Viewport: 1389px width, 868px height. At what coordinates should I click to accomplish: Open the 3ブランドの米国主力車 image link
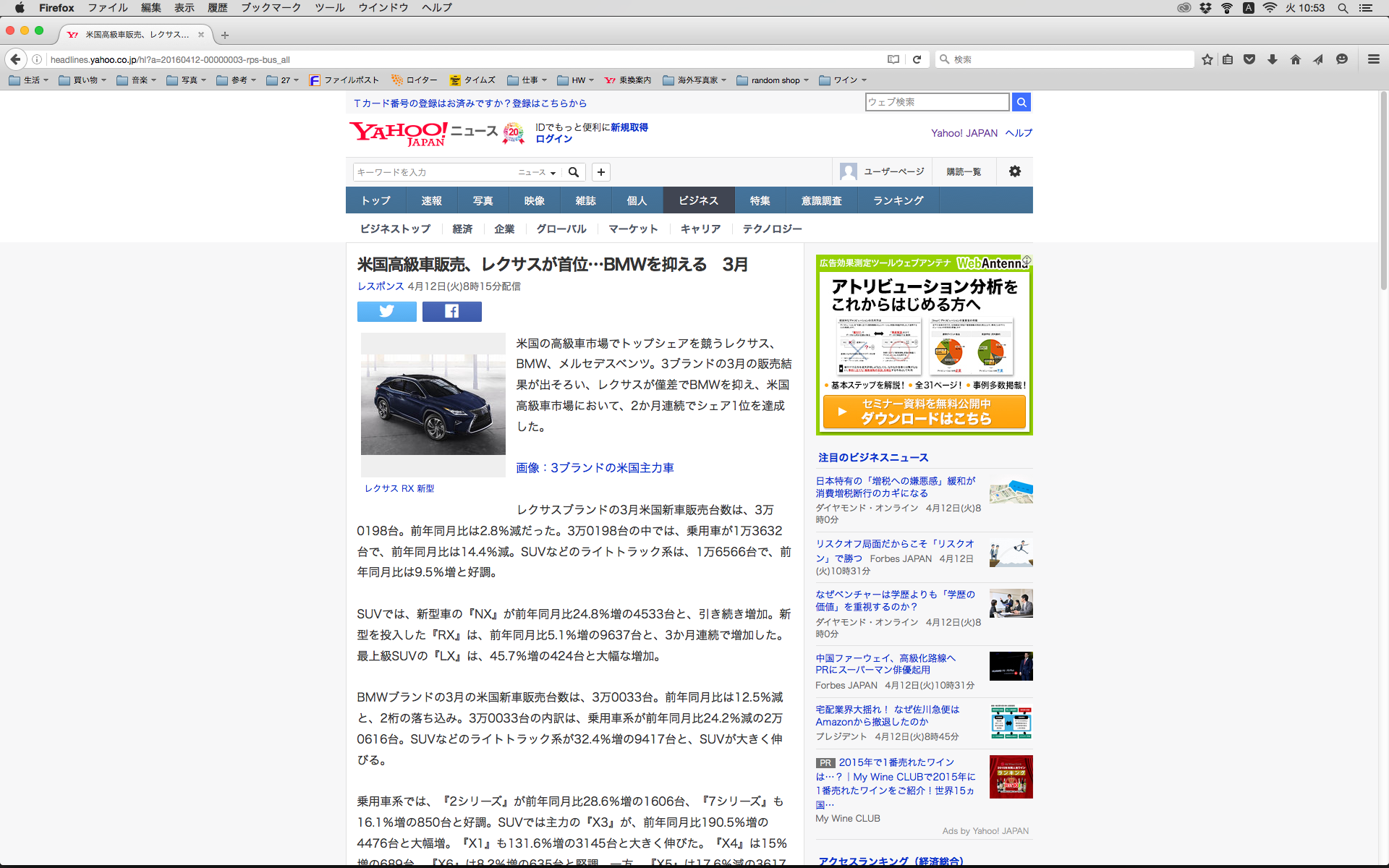(595, 468)
